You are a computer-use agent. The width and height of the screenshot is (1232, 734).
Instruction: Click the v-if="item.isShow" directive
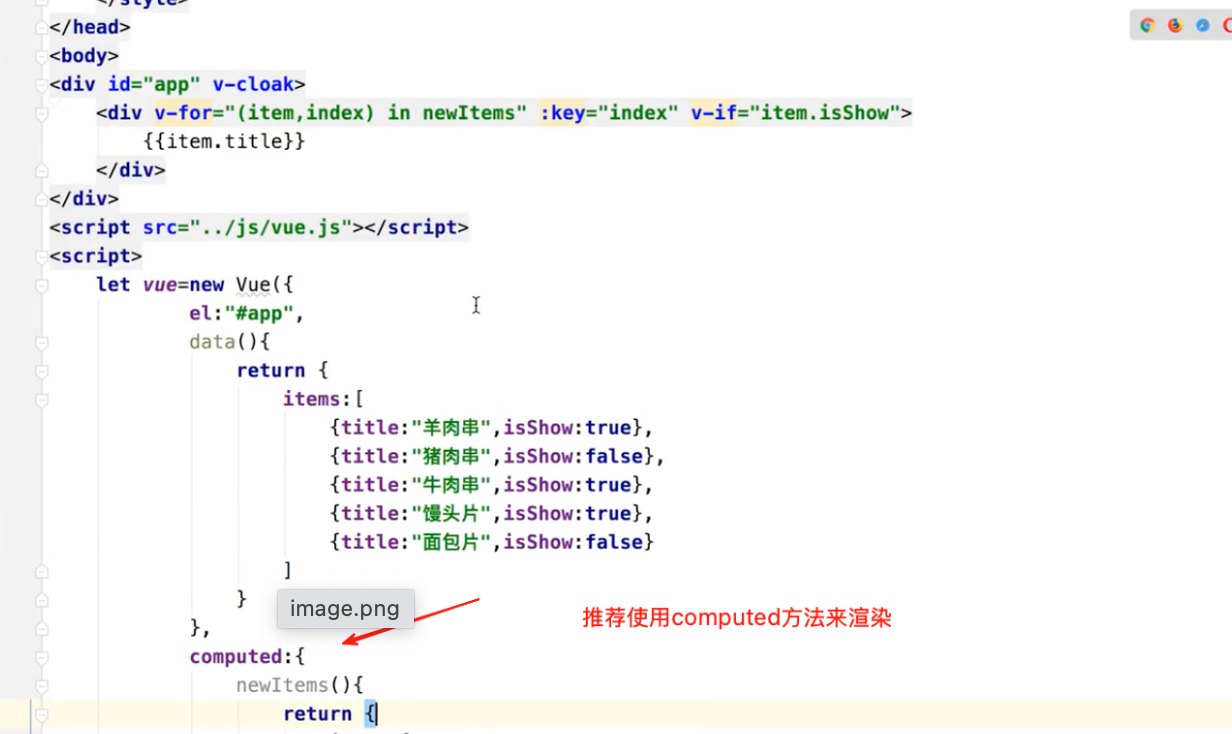tap(796, 113)
